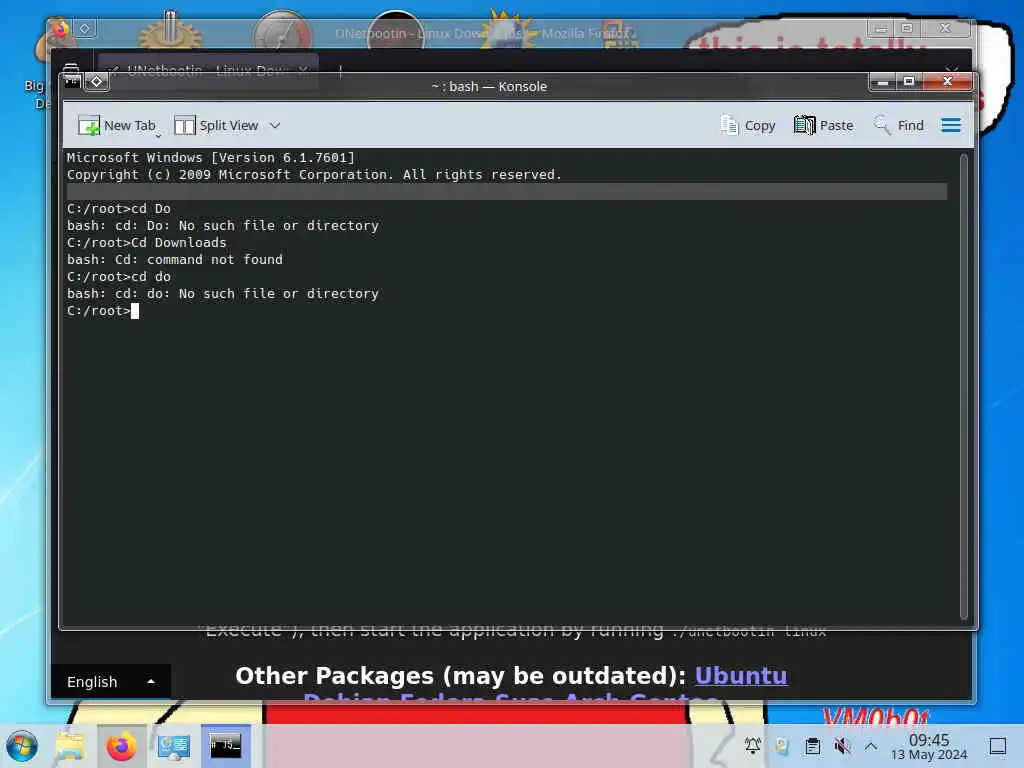Click the Konsole window menu icon

coord(72,82)
